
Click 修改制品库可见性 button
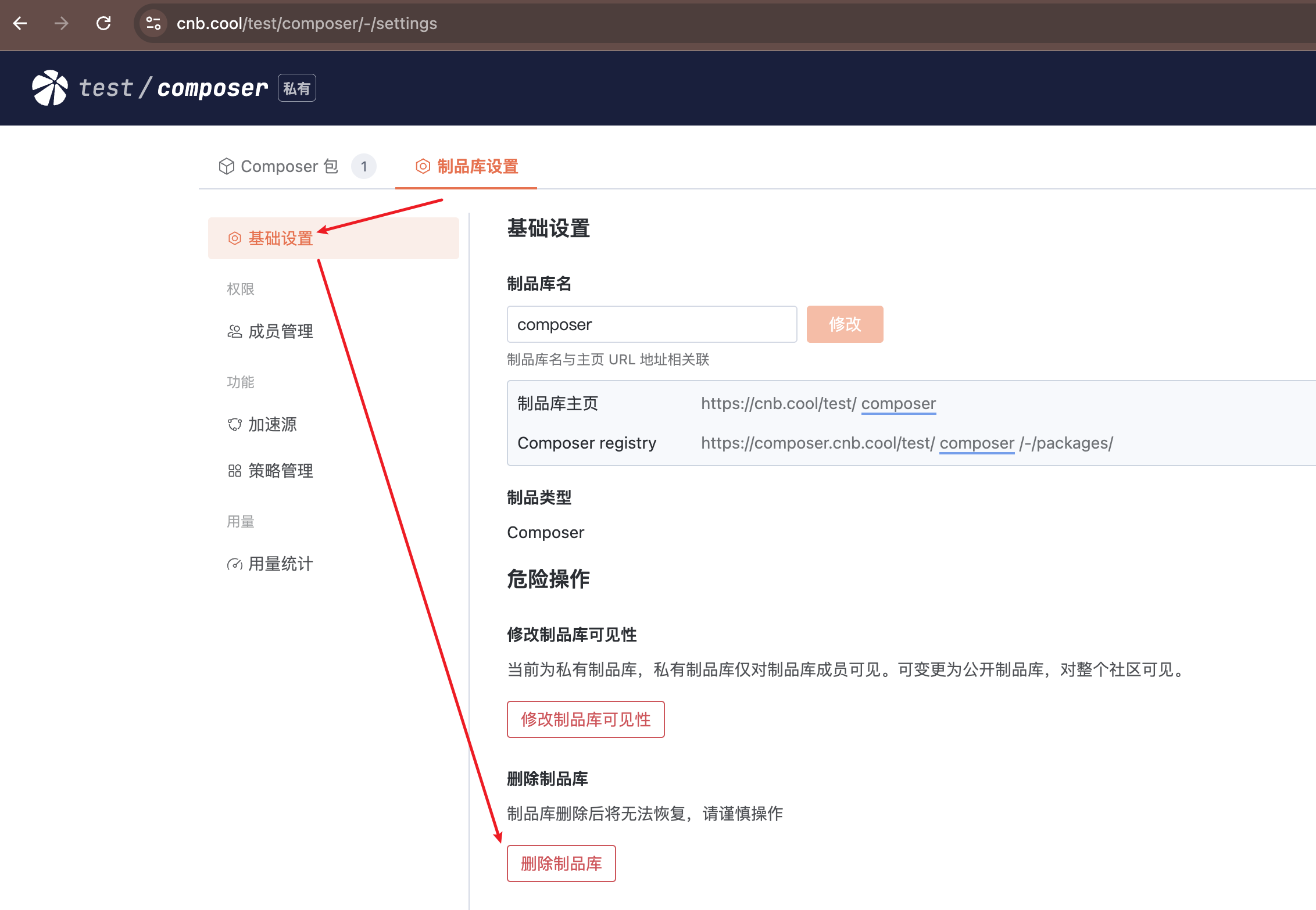[585, 719]
